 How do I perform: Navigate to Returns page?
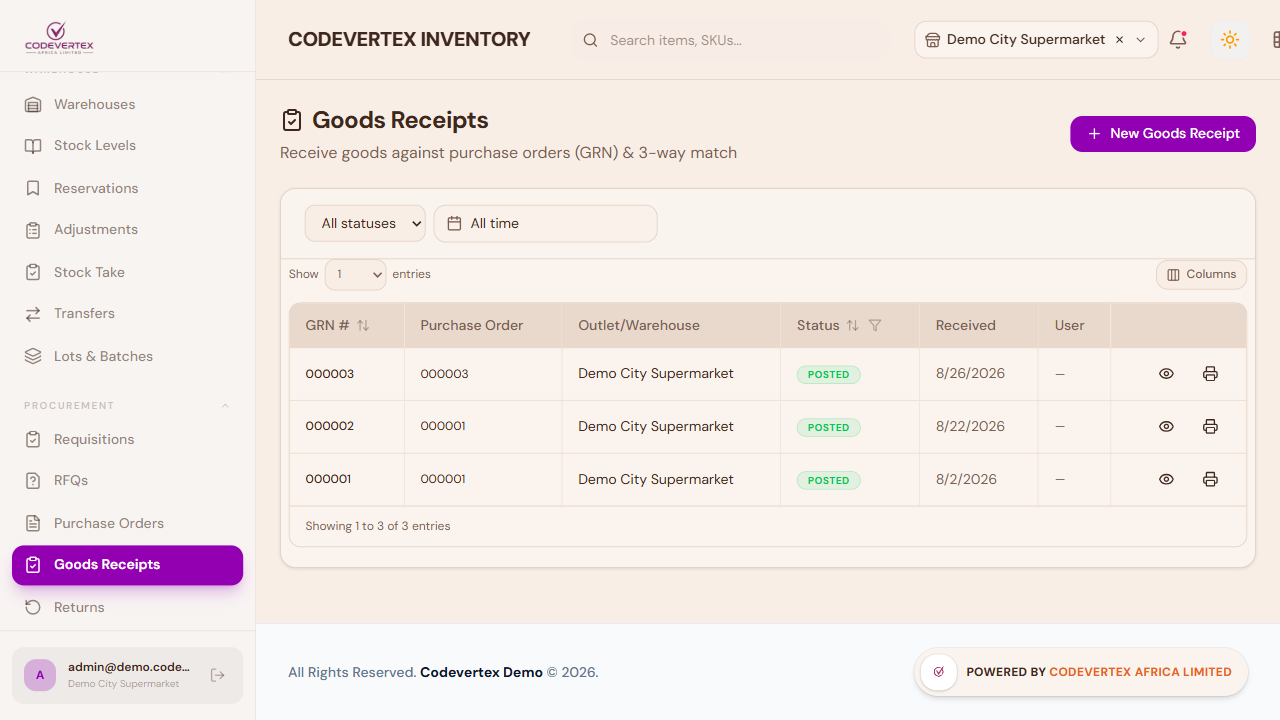(x=127, y=607)
